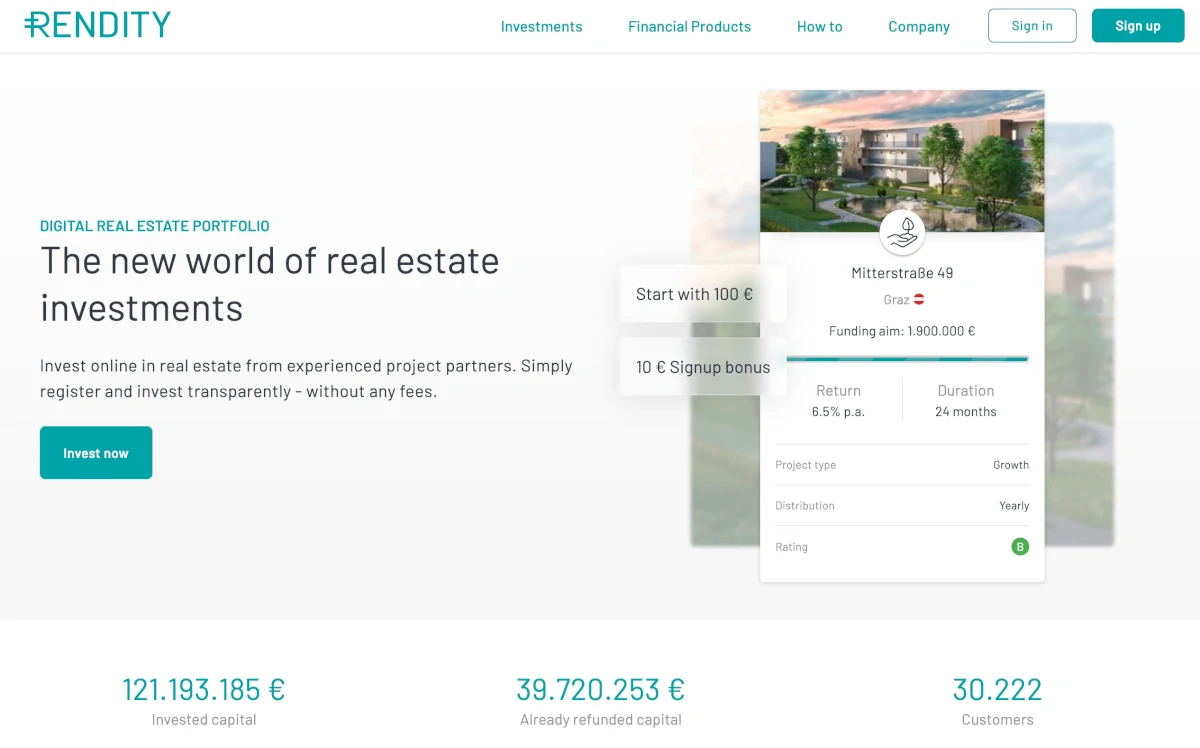Click the hand-with-plant growth icon
1200x748 pixels.
[902, 232]
